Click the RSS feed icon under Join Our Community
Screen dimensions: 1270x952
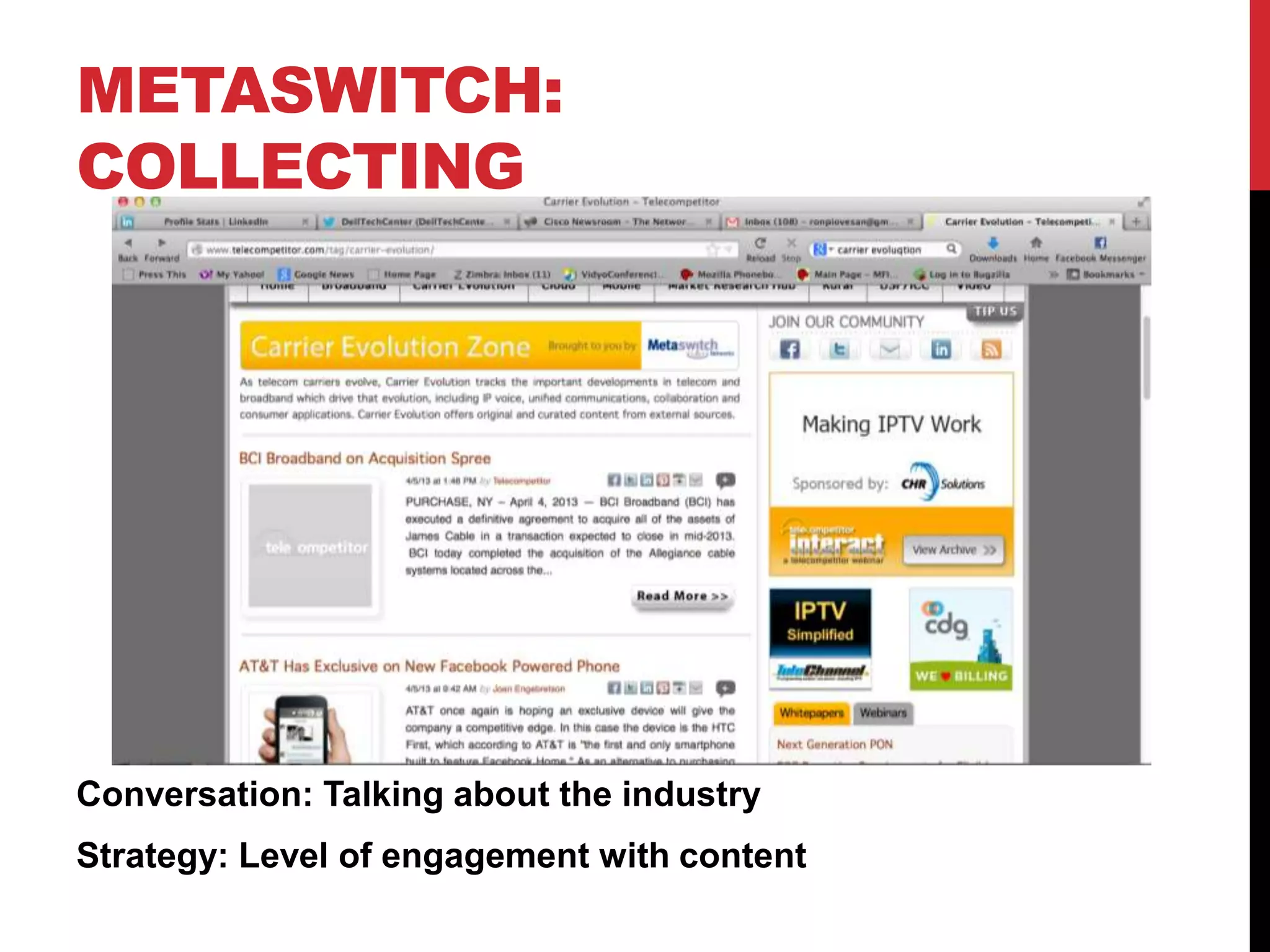click(x=991, y=350)
